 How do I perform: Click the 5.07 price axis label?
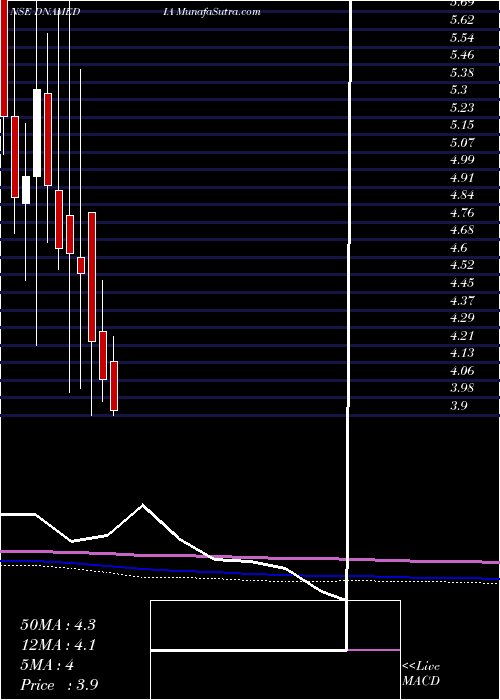click(x=462, y=143)
